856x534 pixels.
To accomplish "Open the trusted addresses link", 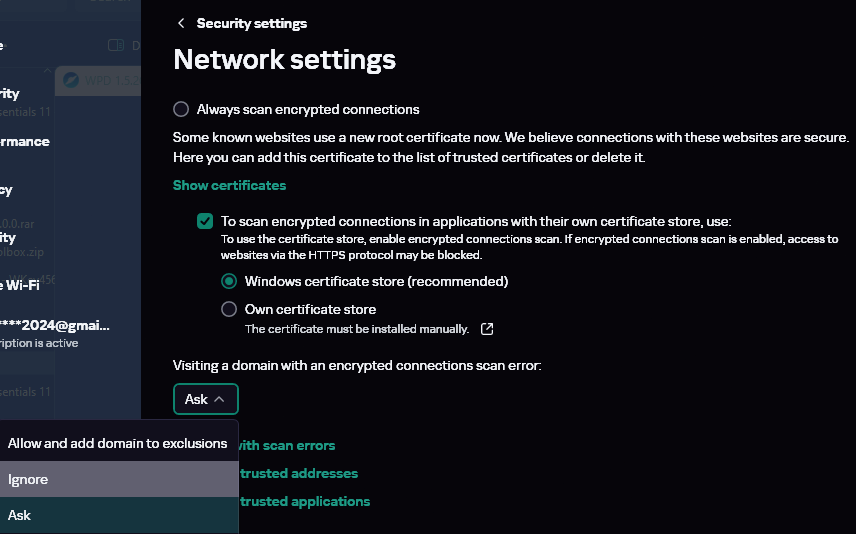I will pyautogui.click(x=298, y=473).
